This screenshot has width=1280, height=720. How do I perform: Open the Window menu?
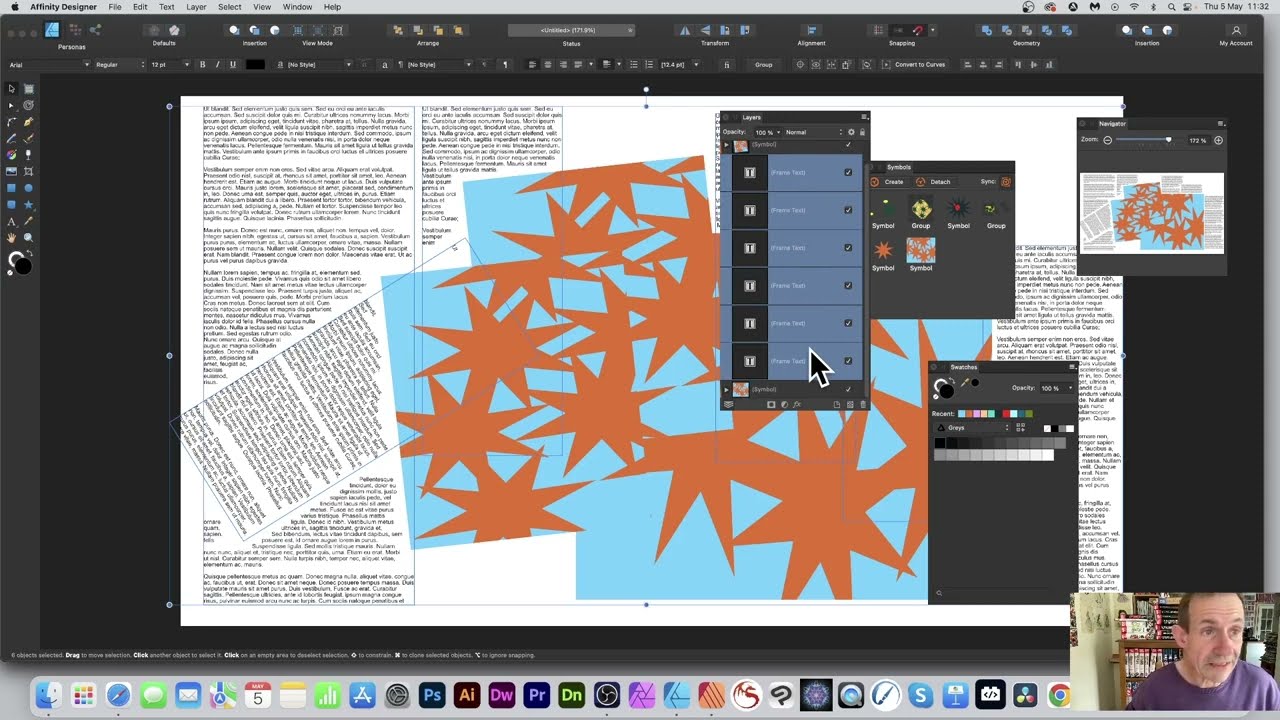pyautogui.click(x=297, y=7)
